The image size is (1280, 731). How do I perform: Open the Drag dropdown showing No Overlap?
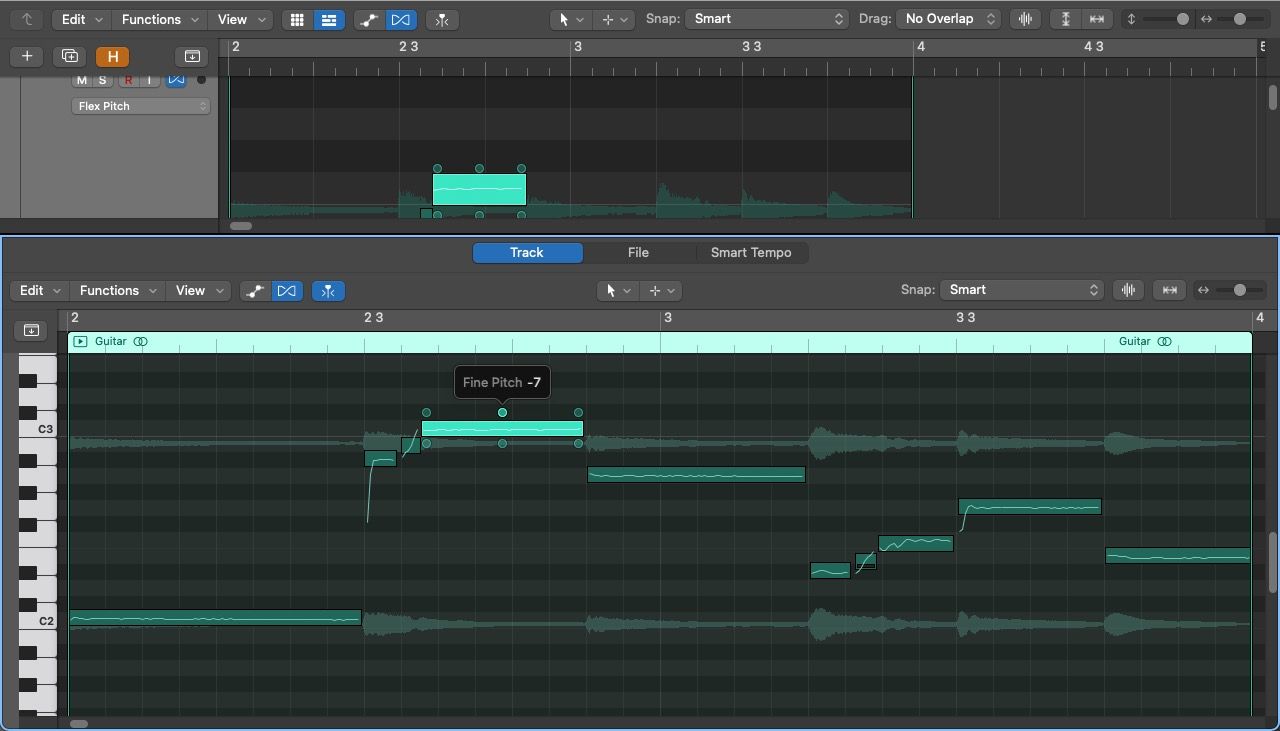[947, 18]
